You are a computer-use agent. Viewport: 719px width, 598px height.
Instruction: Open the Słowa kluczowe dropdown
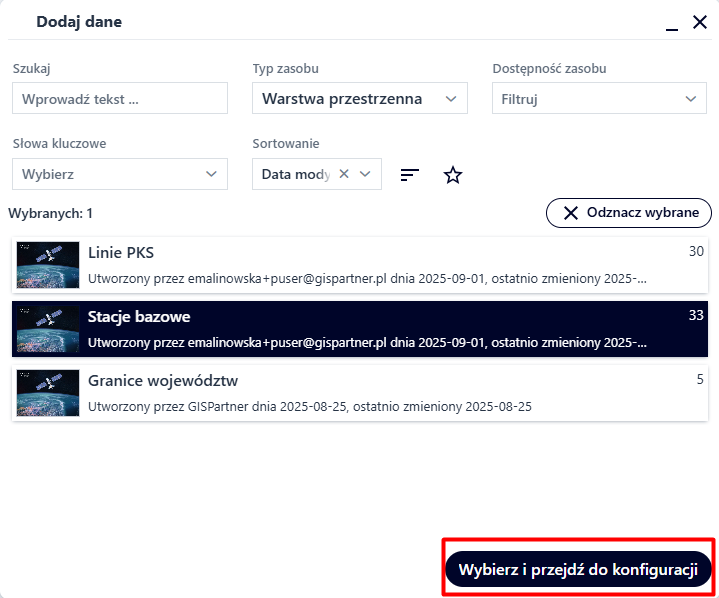point(120,174)
